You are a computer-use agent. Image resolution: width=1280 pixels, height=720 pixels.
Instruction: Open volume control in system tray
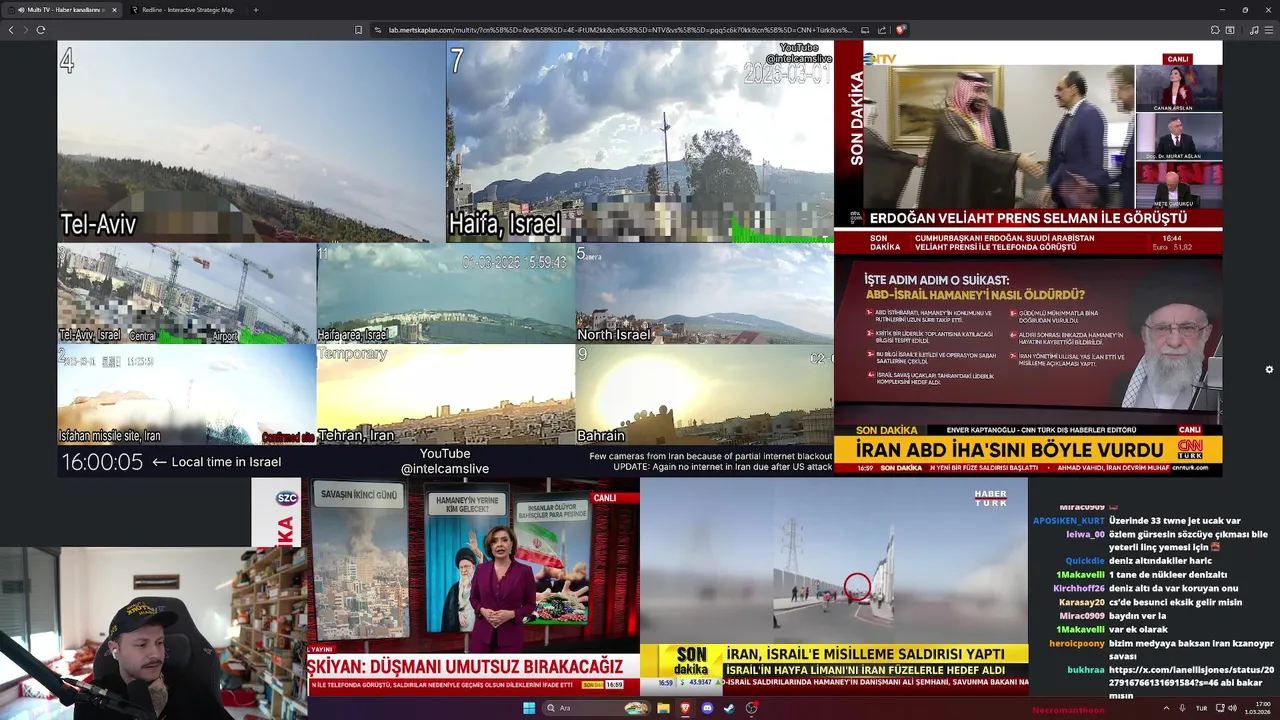click(1232, 708)
